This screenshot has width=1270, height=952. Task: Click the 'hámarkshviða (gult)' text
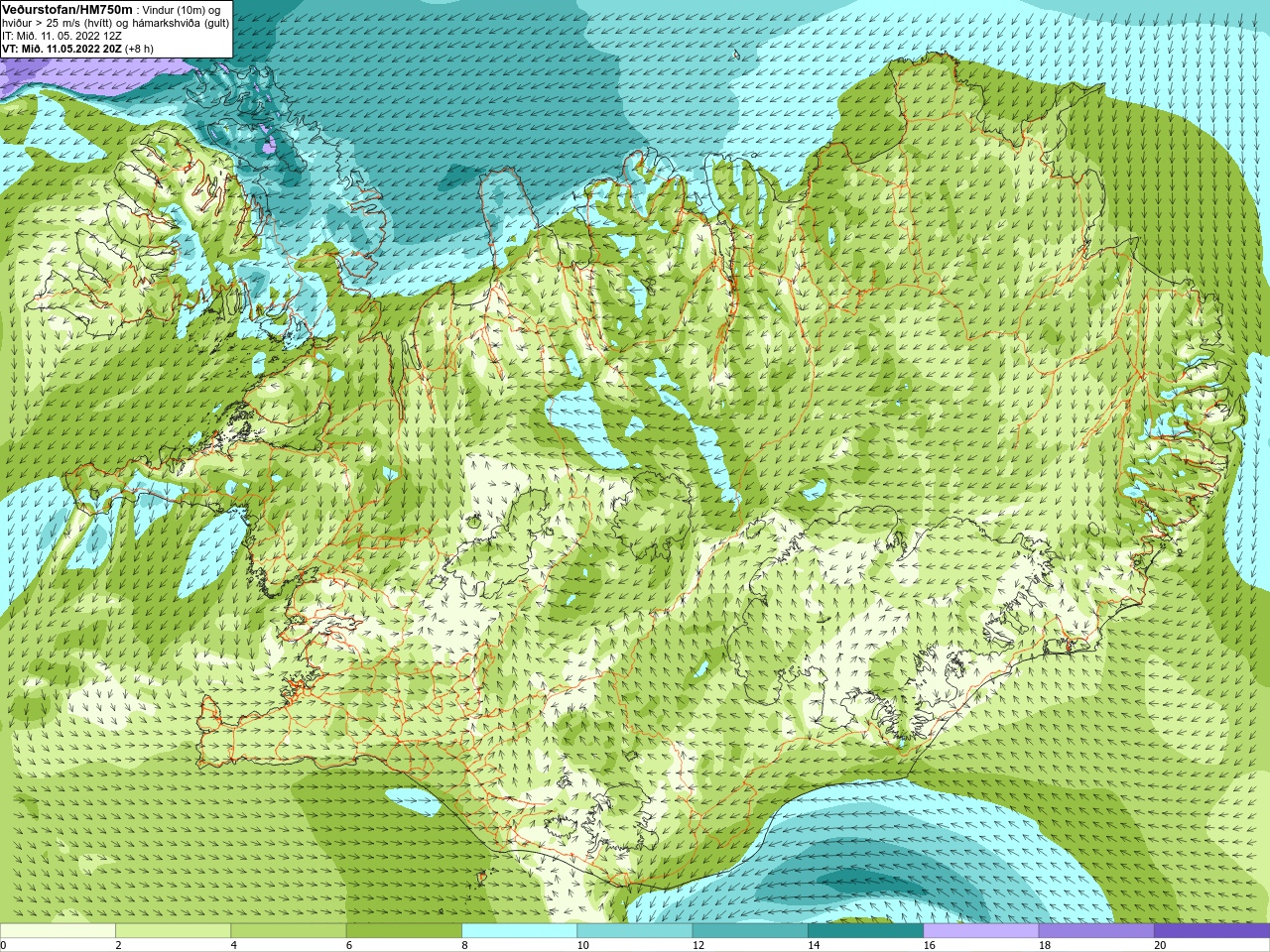coord(182,23)
